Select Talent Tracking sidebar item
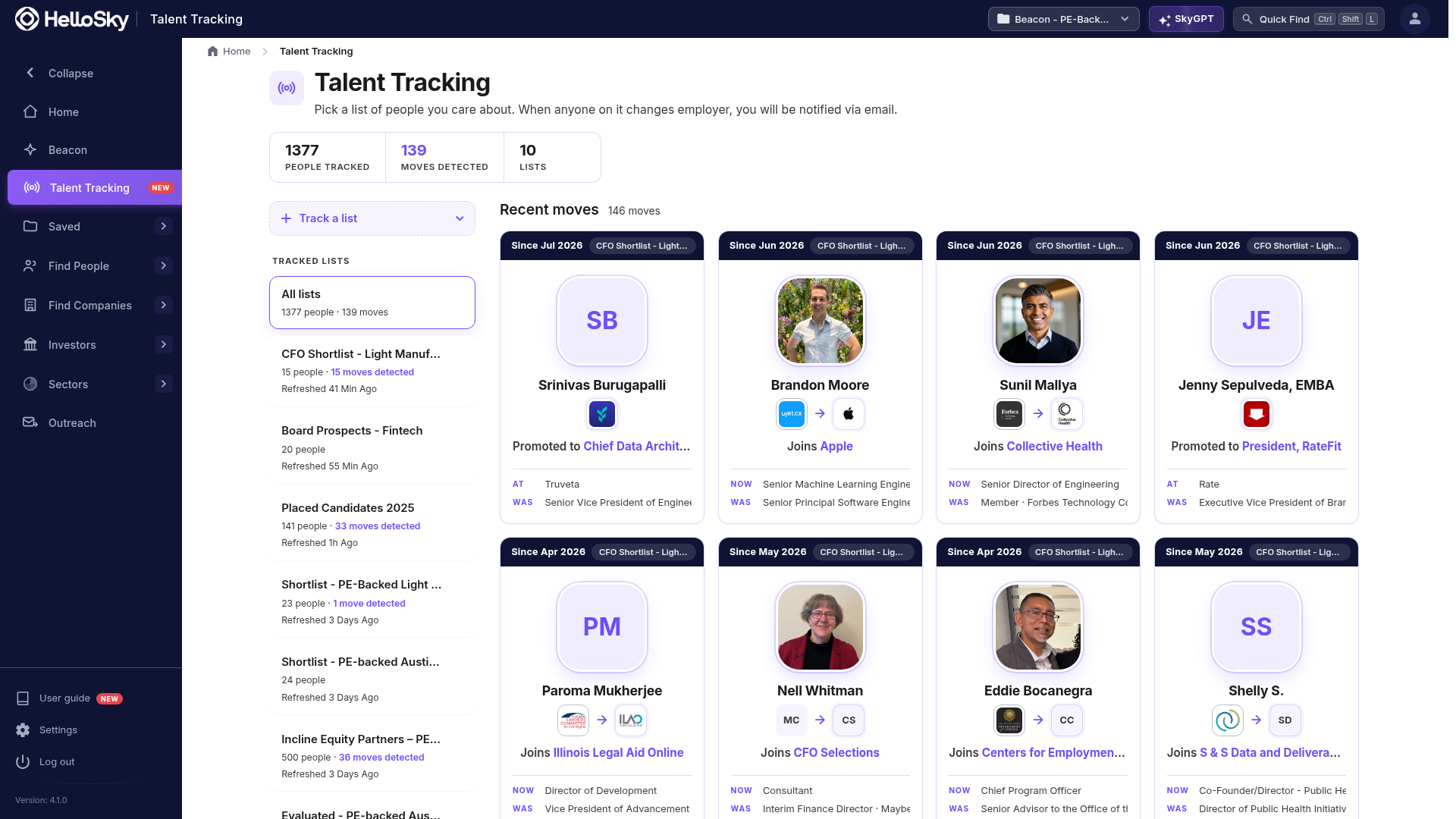Screen dimensions: 1456x819 pyautogui.click(x=95, y=187)
